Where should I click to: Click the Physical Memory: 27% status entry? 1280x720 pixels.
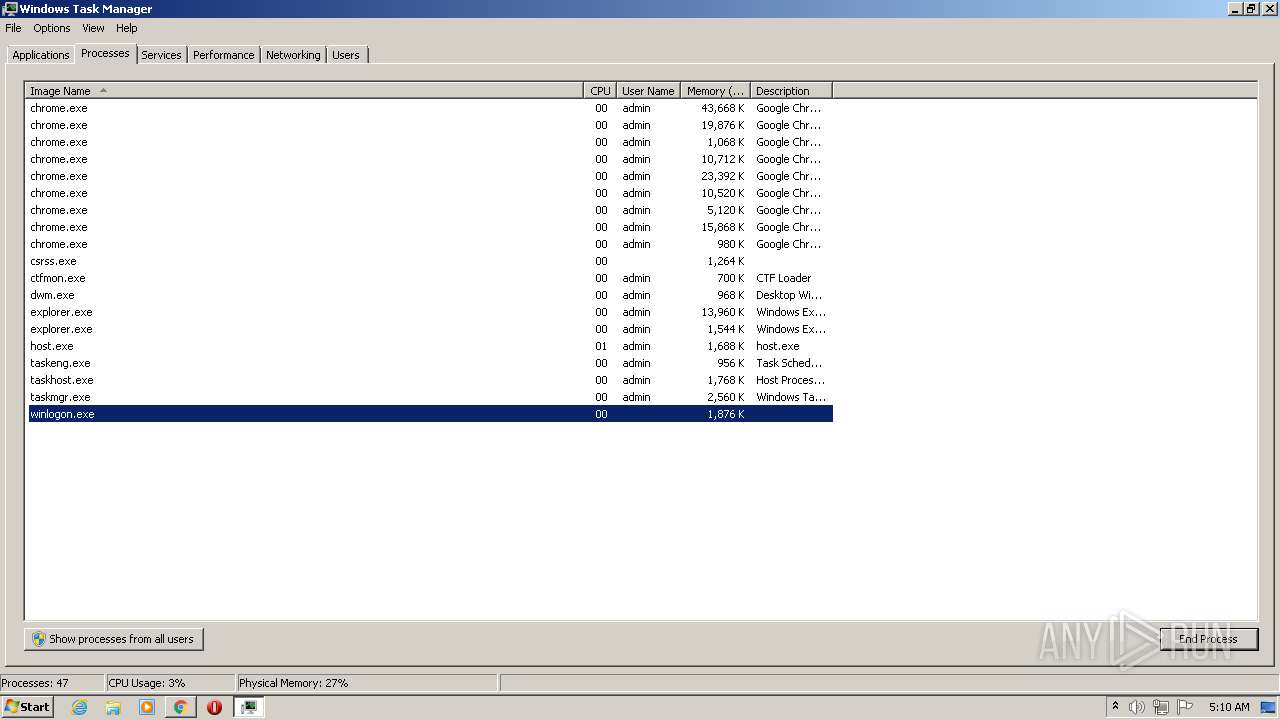pyautogui.click(x=366, y=683)
